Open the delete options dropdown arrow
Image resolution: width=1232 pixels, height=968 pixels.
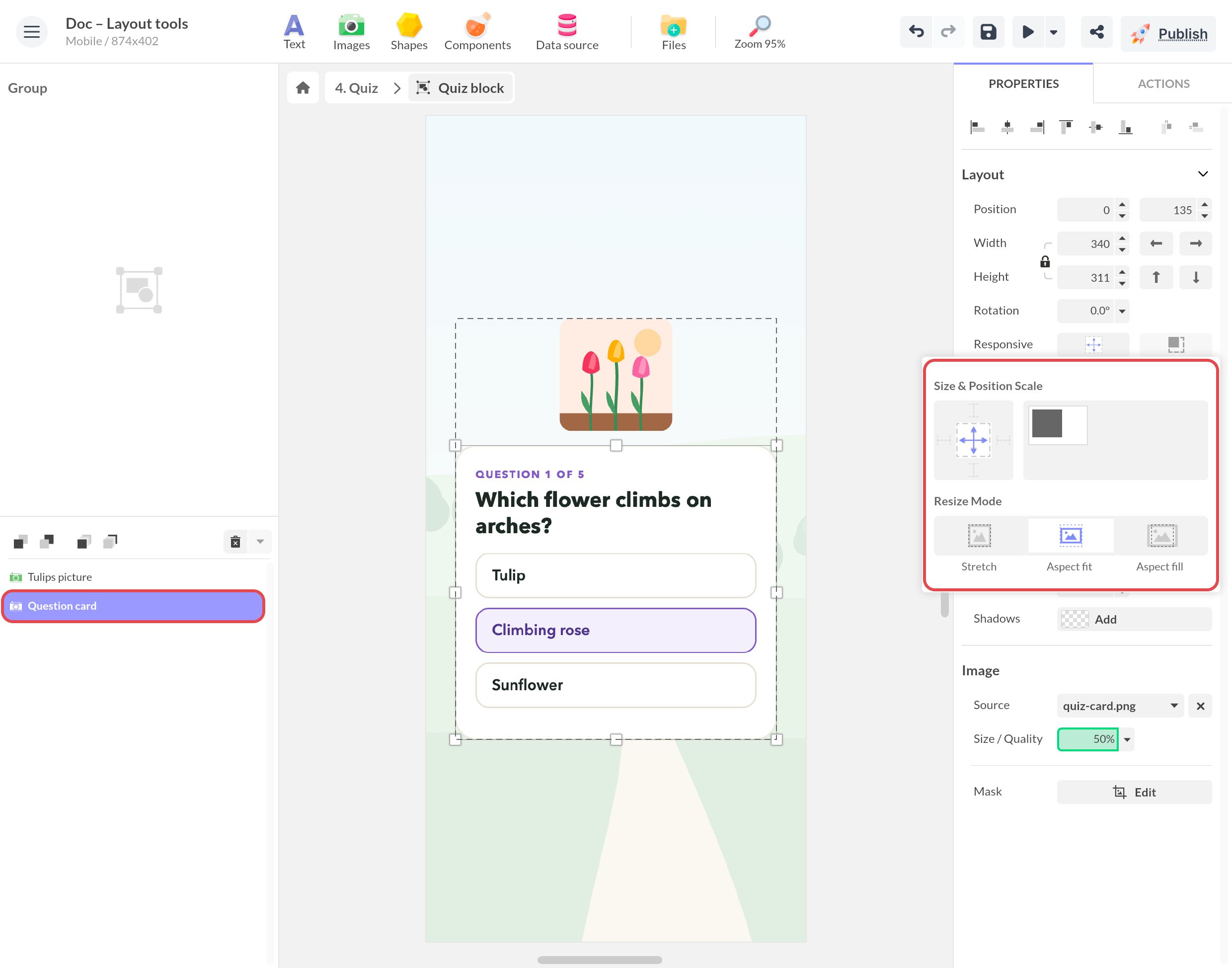coord(260,542)
